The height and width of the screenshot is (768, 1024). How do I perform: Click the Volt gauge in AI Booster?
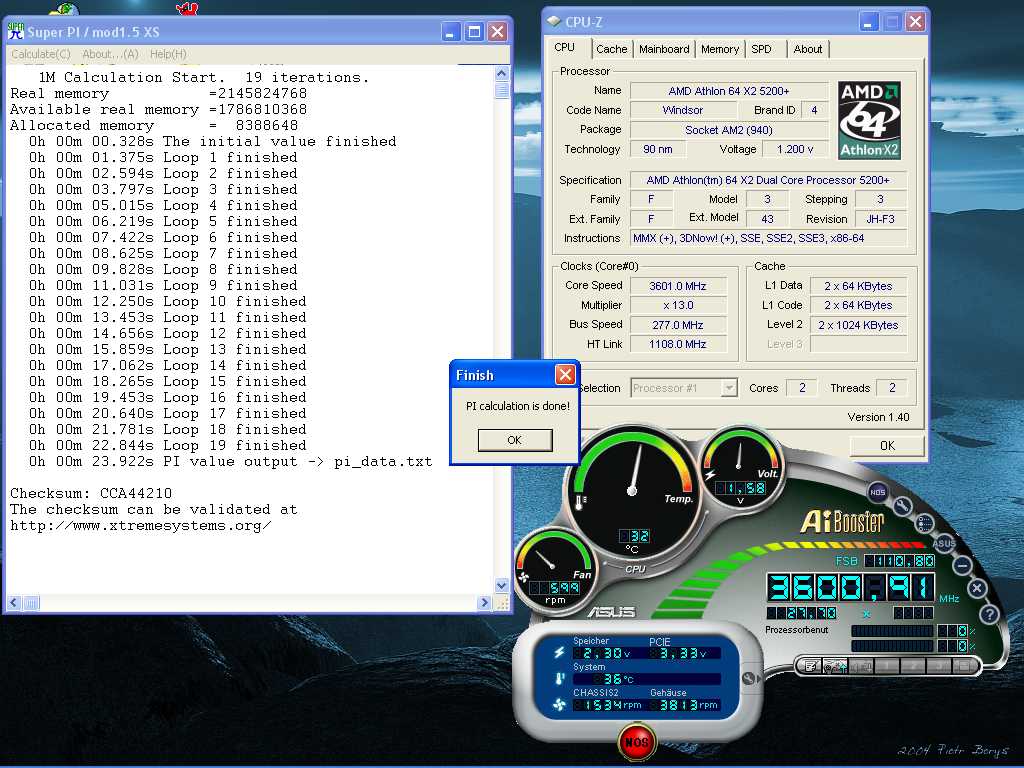(740, 468)
